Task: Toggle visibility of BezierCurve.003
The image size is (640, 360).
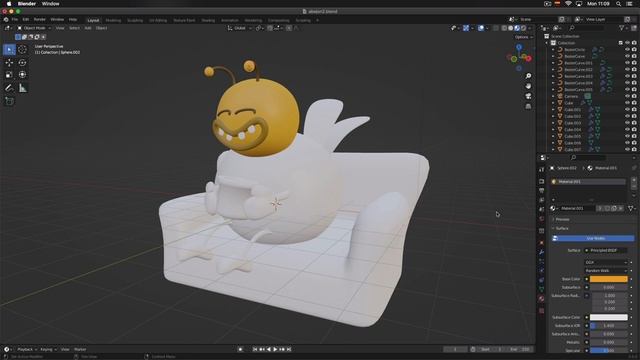Action: click(x=627, y=76)
